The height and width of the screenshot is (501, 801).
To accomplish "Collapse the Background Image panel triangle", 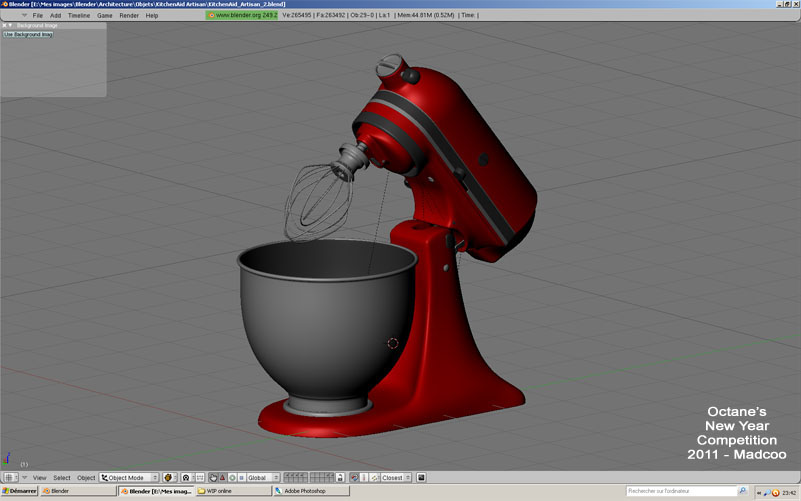I will 10,25.
